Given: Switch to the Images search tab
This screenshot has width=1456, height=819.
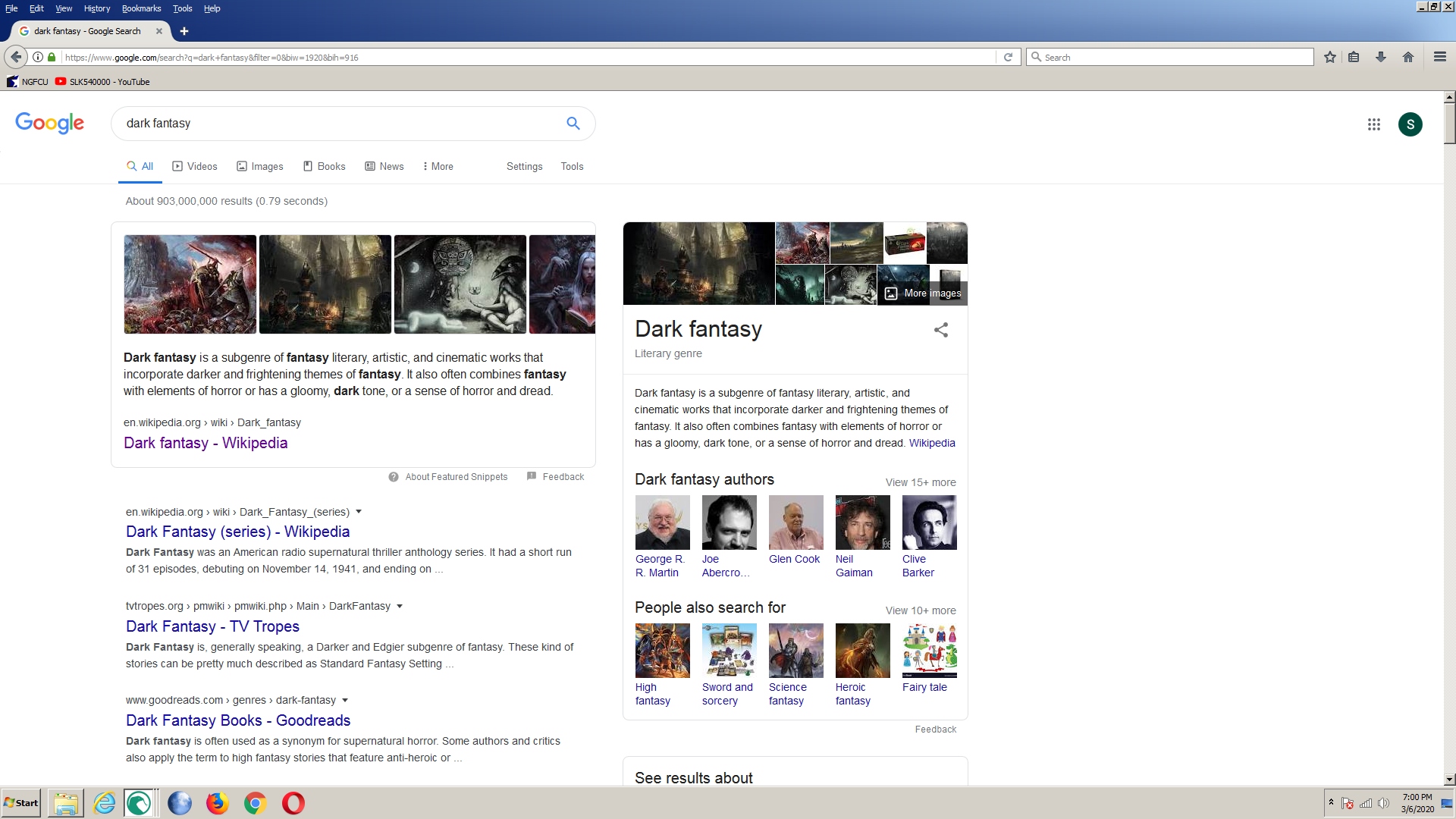Looking at the screenshot, I should pos(260,166).
